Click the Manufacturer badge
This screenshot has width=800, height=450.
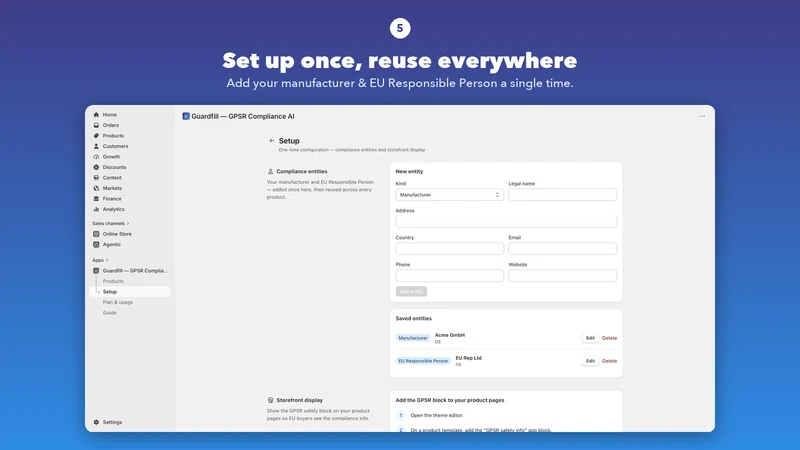click(x=413, y=338)
